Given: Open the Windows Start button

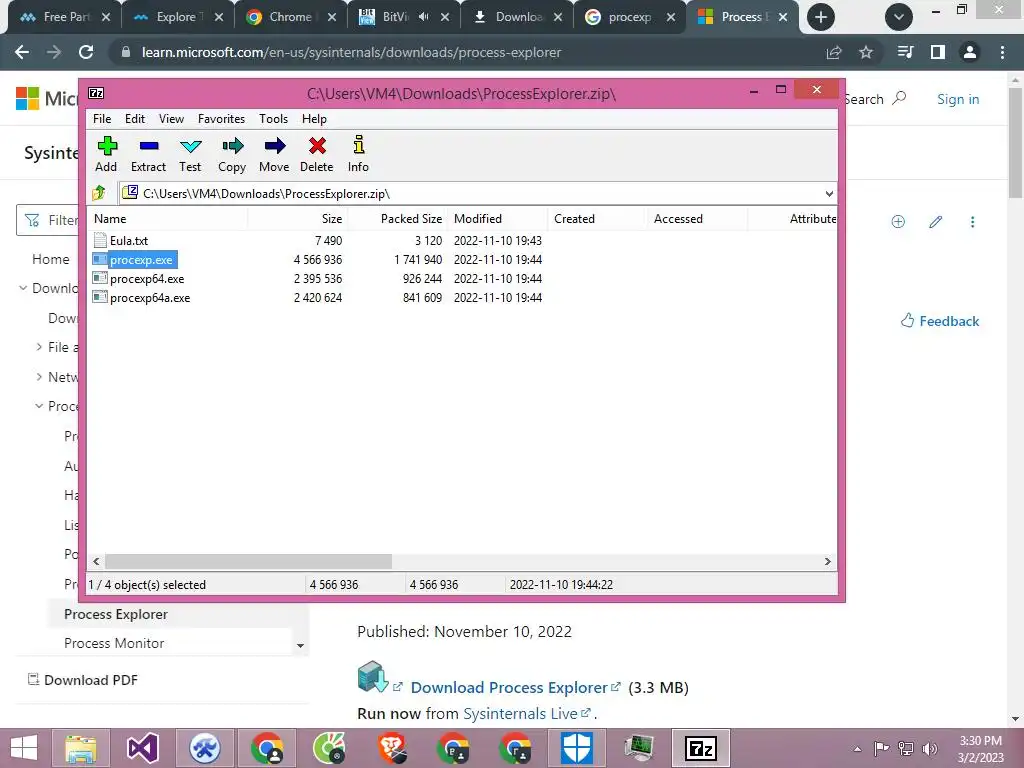Looking at the screenshot, I should click(24, 748).
